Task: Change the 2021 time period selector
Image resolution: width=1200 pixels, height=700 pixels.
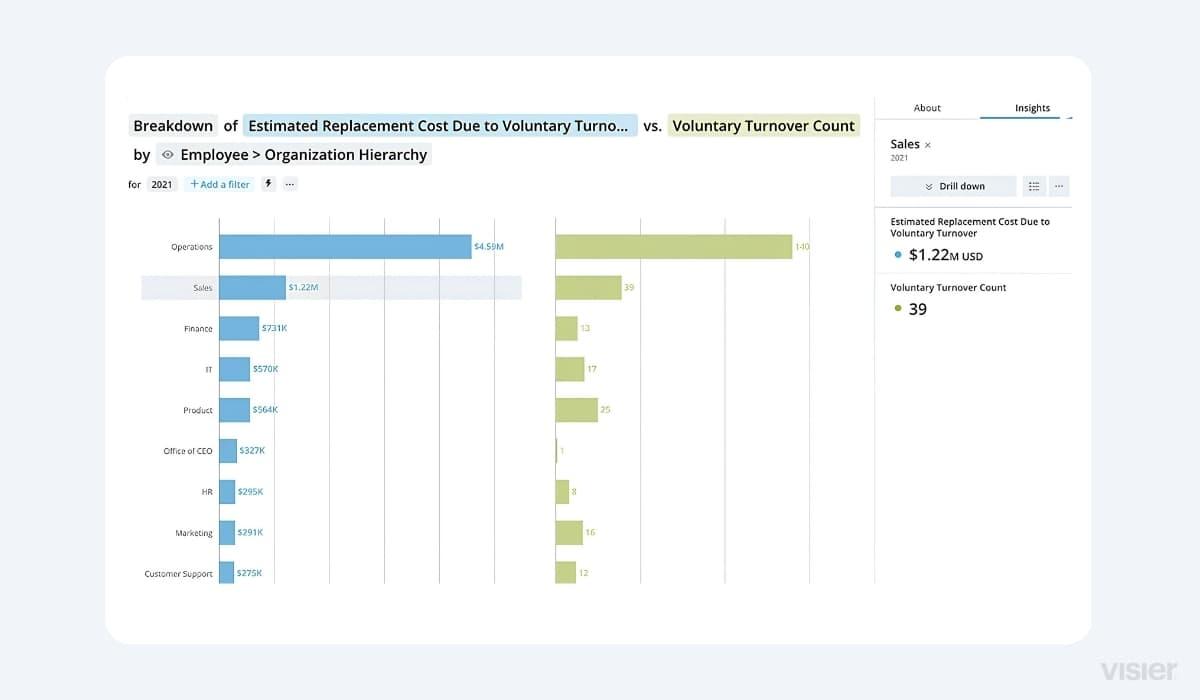Action: (x=162, y=184)
